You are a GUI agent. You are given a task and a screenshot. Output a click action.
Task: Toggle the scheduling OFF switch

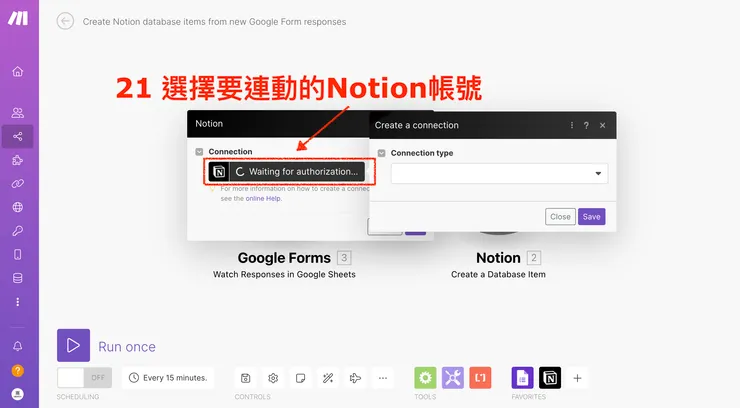[84, 377]
